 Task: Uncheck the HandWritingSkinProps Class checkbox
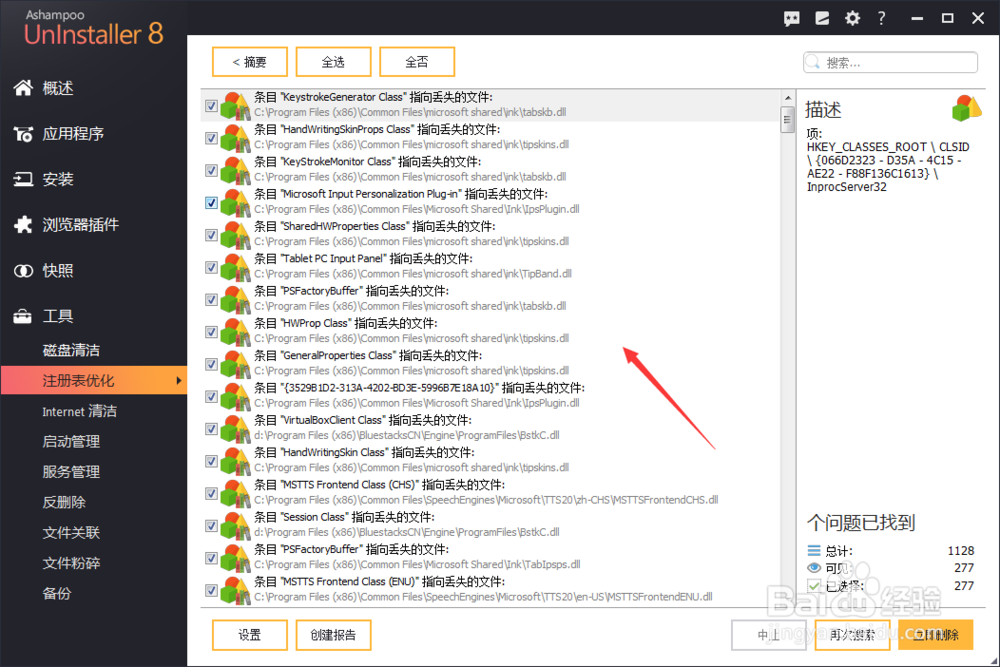point(211,138)
